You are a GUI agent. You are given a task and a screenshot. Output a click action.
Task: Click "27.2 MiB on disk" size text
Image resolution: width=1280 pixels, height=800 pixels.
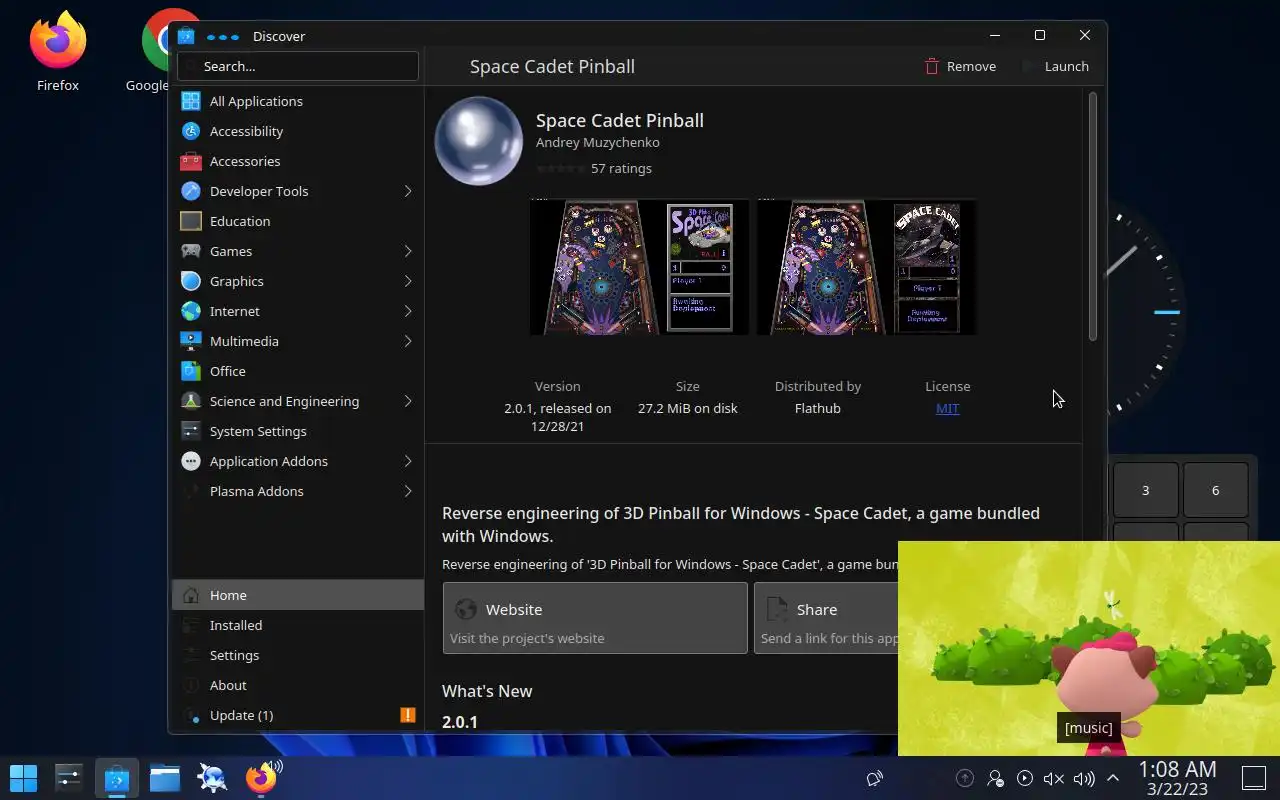[x=688, y=408]
